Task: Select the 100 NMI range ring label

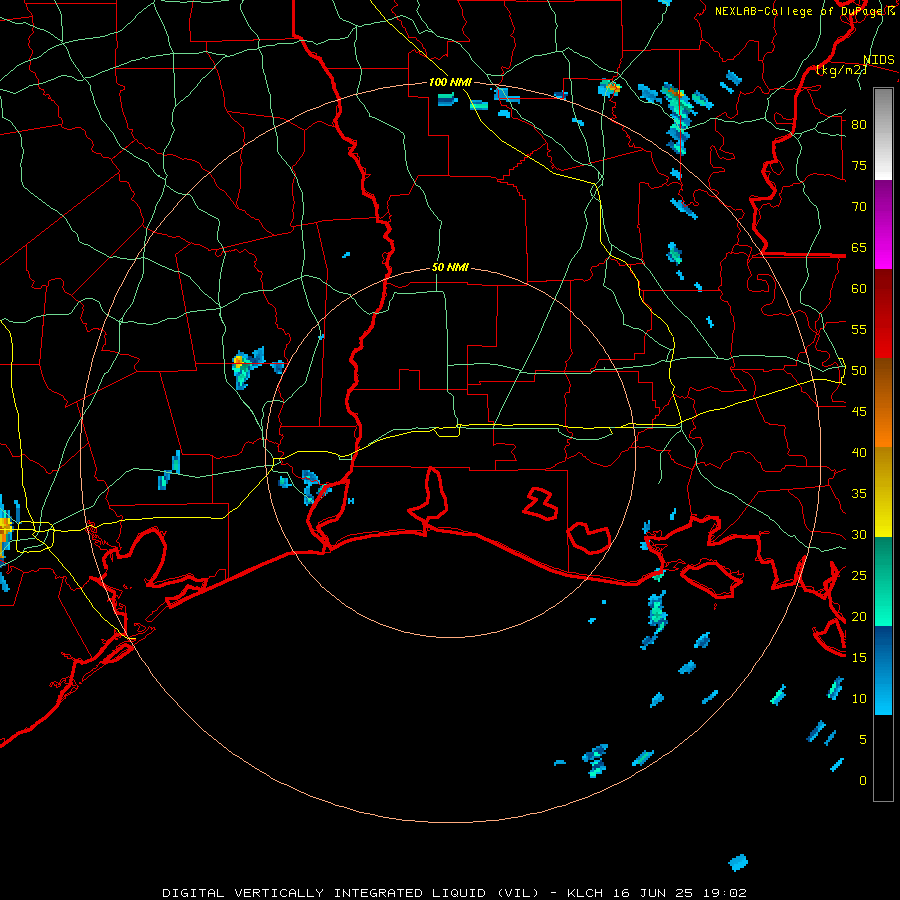Action: pos(450,82)
